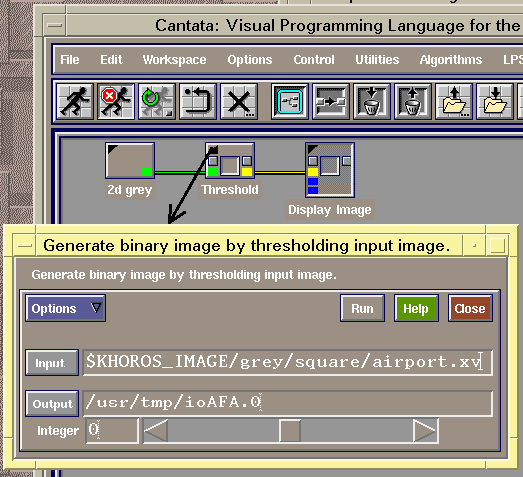
Task: Click the Input file browse button
Action: click(x=52, y=363)
